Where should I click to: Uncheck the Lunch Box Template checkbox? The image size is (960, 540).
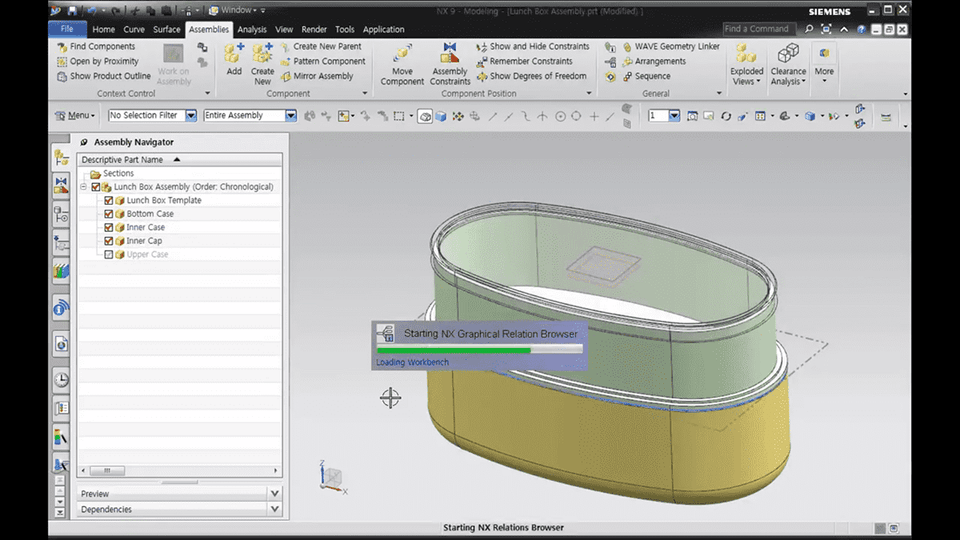point(108,200)
